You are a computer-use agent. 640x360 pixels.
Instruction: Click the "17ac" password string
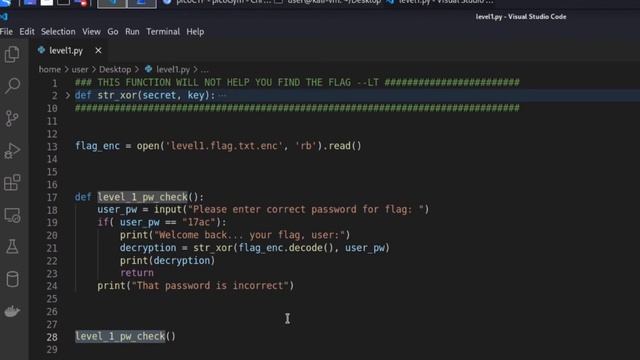click(198, 222)
